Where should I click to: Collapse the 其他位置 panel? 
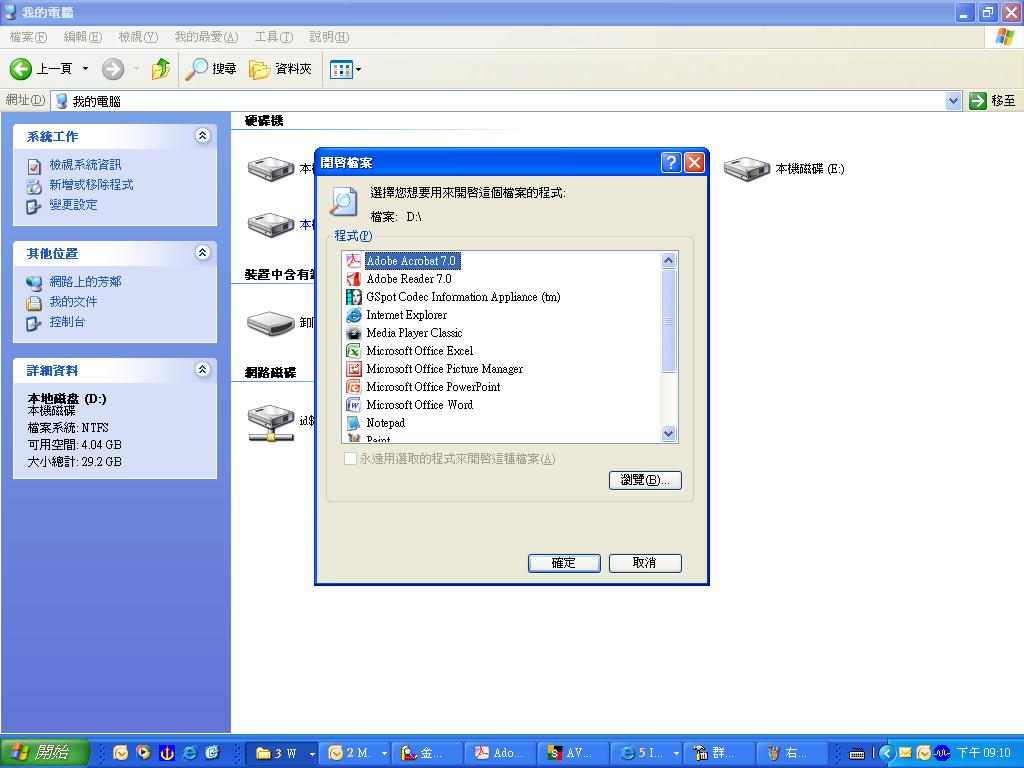click(x=202, y=253)
